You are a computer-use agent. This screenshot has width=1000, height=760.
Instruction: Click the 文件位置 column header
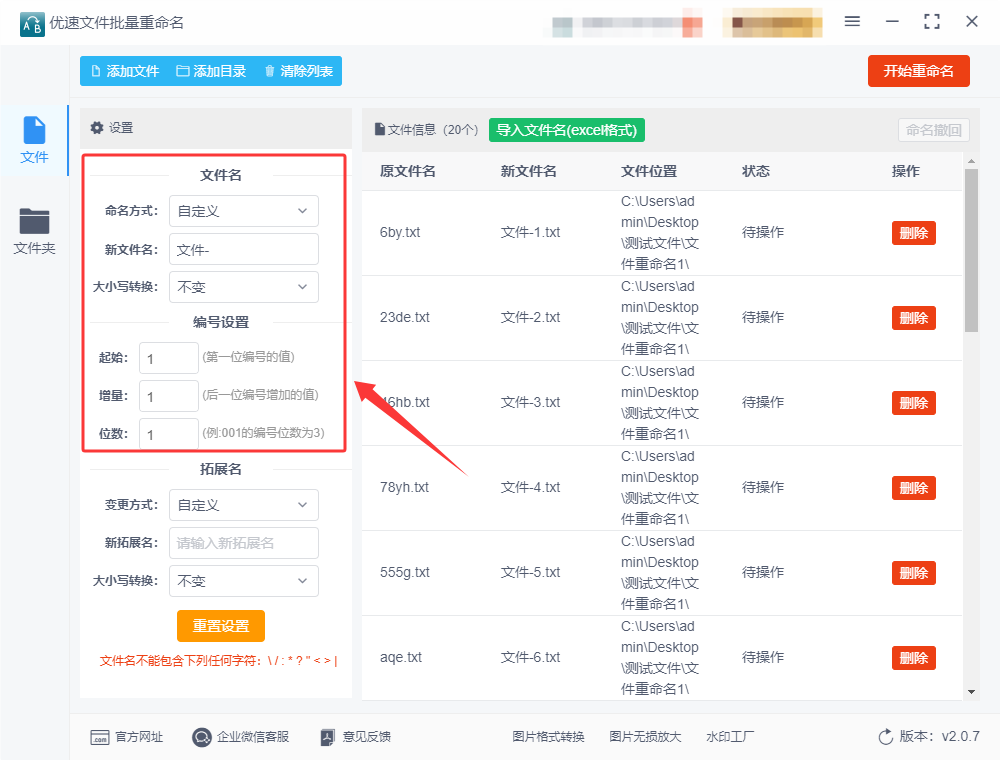click(x=649, y=171)
